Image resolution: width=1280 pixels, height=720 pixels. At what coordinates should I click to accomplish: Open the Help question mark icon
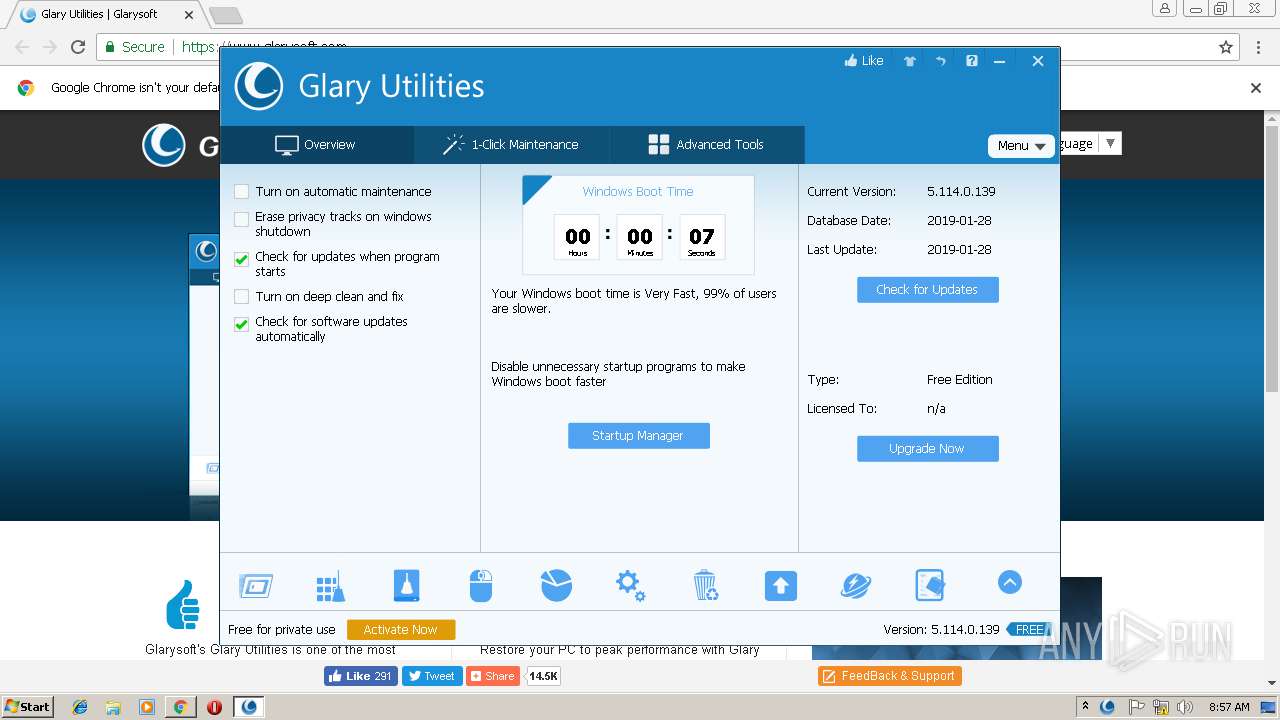(971, 61)
